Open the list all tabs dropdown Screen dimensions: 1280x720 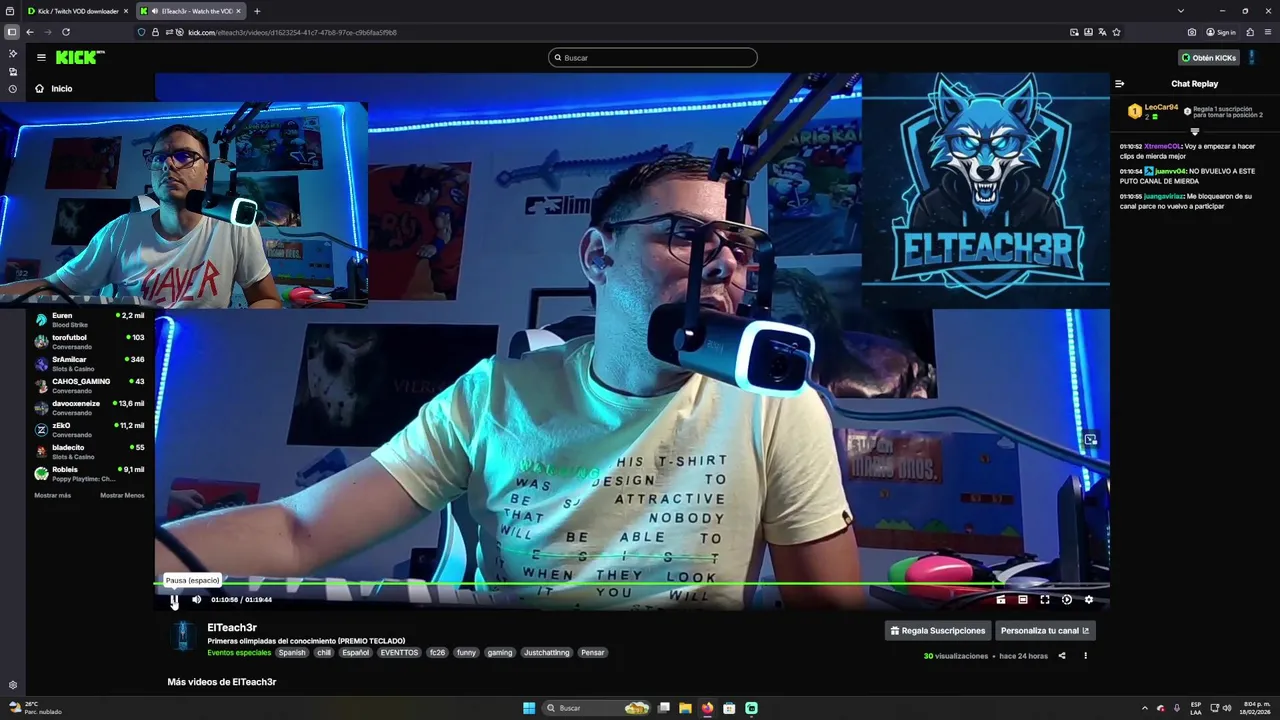(x=1181, y=11)
